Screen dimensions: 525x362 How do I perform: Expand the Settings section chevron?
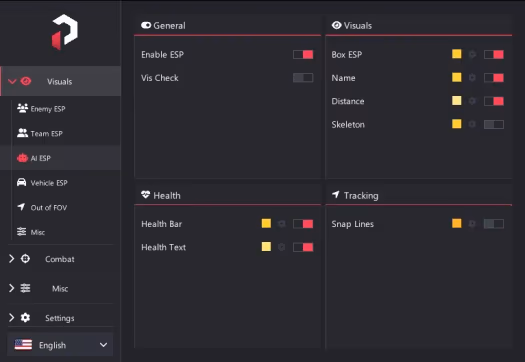[x=11, y=317]
